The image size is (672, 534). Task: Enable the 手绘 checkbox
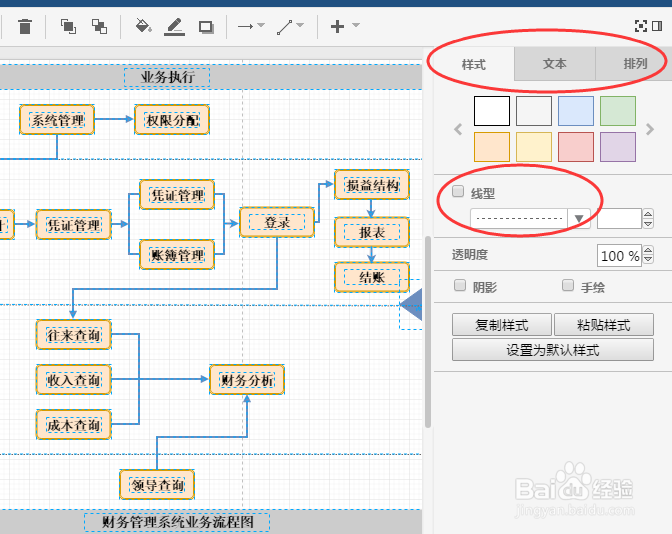tap(568, 285)
